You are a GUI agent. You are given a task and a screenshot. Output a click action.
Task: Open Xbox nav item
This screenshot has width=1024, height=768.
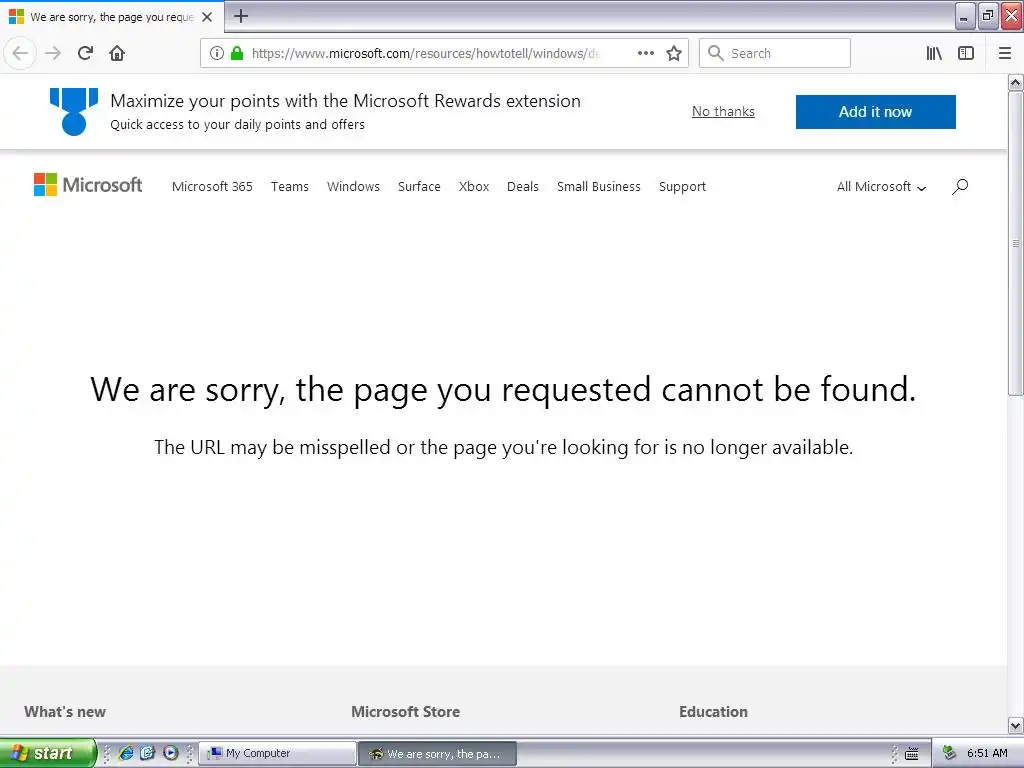(x=473, y=187)
